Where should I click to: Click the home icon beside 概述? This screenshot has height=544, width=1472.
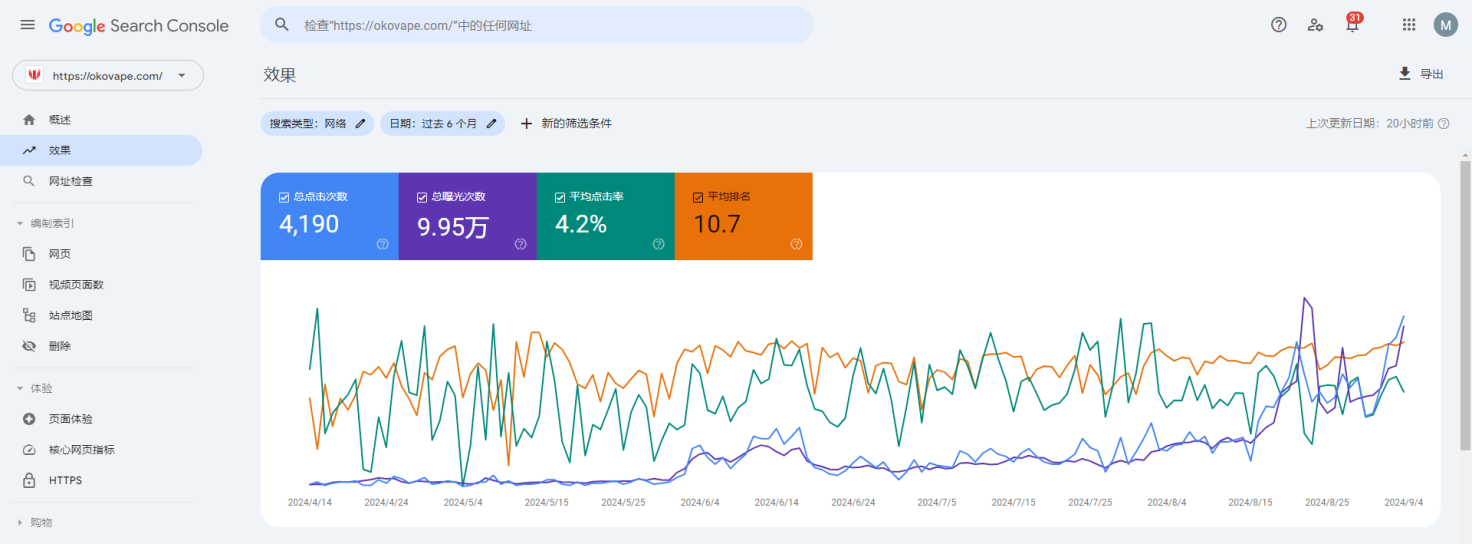[x=29, y=120]
